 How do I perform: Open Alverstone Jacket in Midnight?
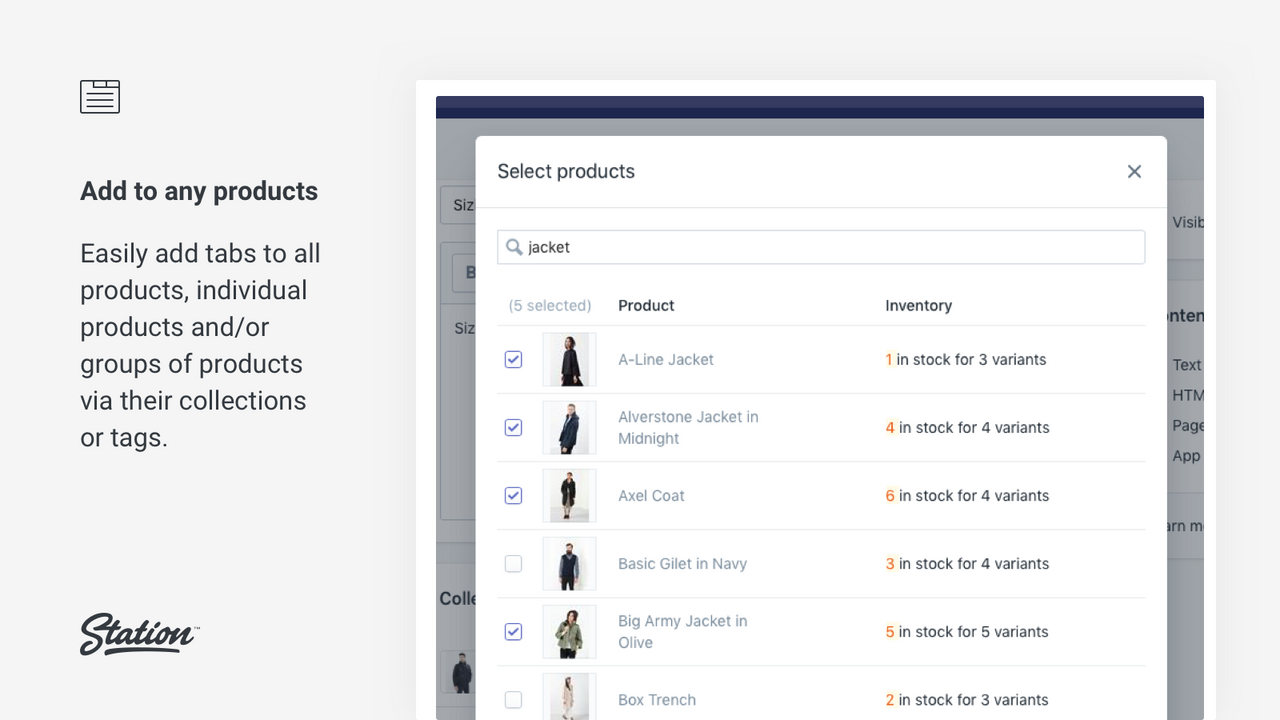(688, 427)
